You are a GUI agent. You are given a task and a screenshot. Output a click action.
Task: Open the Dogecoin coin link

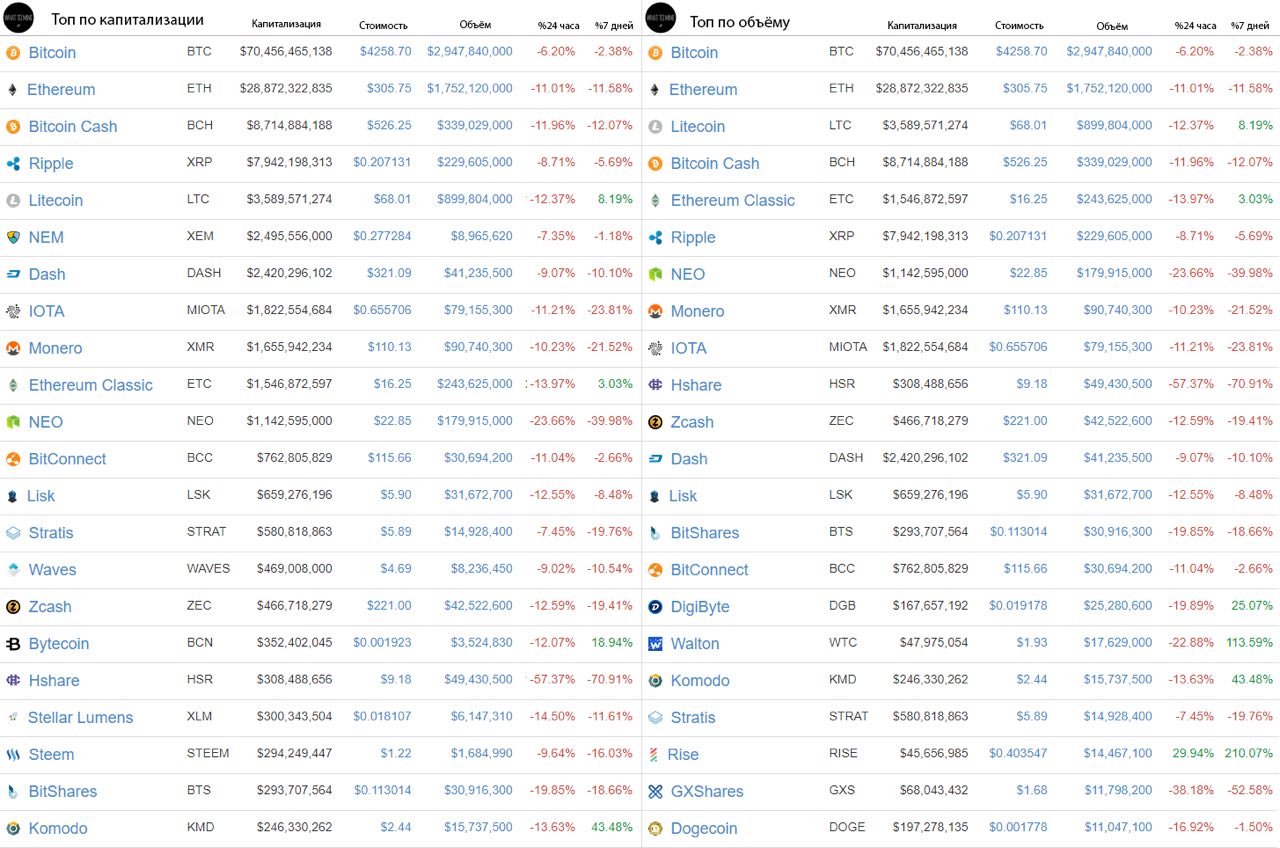coord(704,829)
